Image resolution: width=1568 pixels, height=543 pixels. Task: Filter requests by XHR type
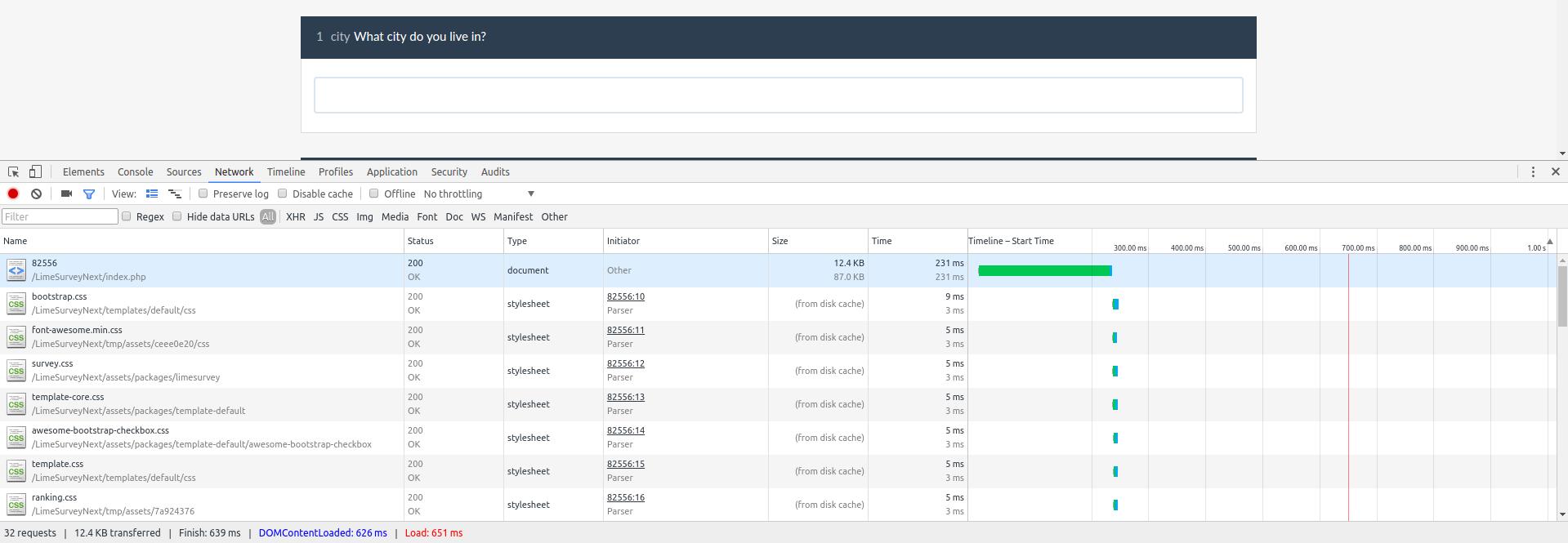point(295,216)
